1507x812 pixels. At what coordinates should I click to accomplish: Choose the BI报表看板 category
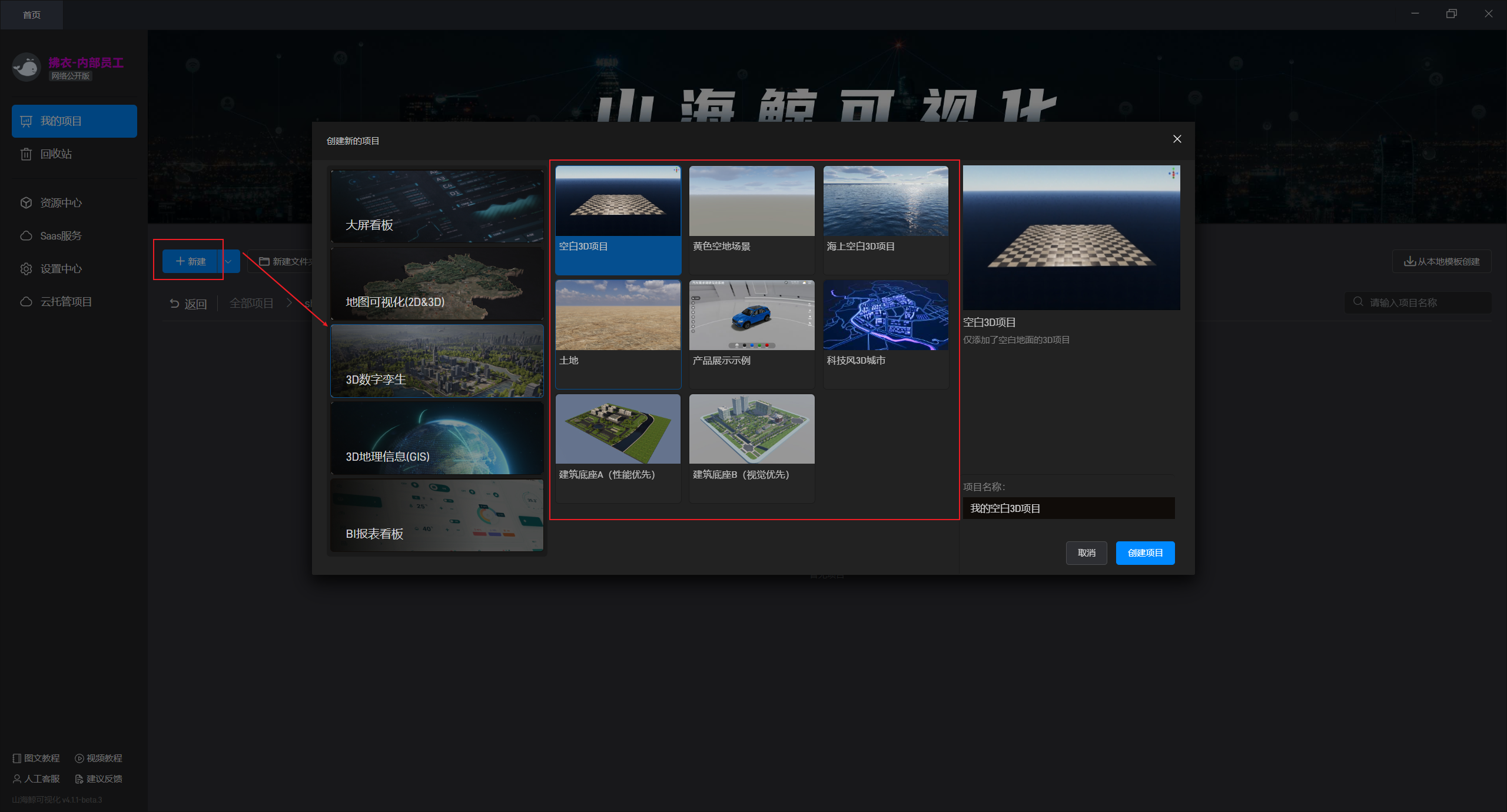click(437, 515)
